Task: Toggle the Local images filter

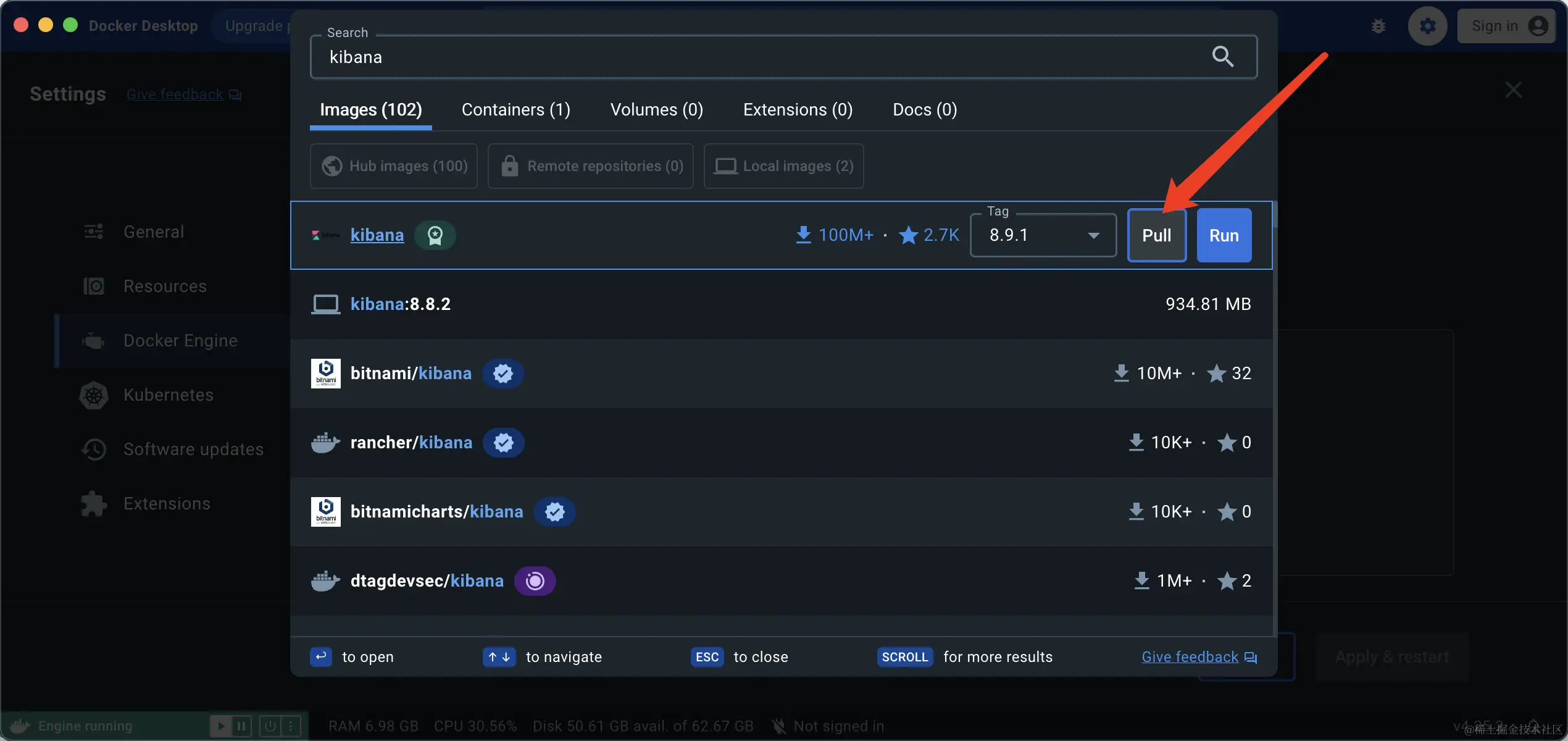Action: pyautogui.click(x=783, y=166)
